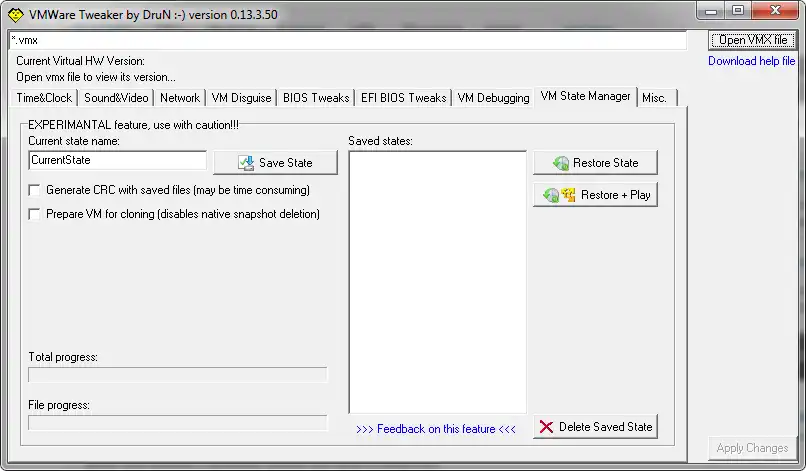Click the VMWare Tweaker title bar icon
The image size is (806, 471).
[15, 14]
